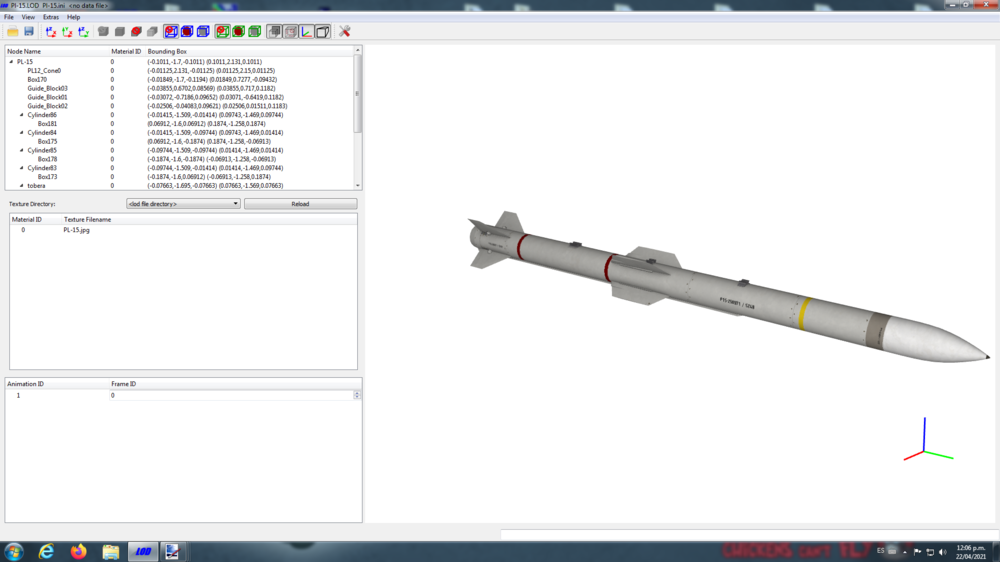1000x562 pixels.
Task: Click the Animation ID 1 row
Action: pyautogui.click(x=184, y=396)
